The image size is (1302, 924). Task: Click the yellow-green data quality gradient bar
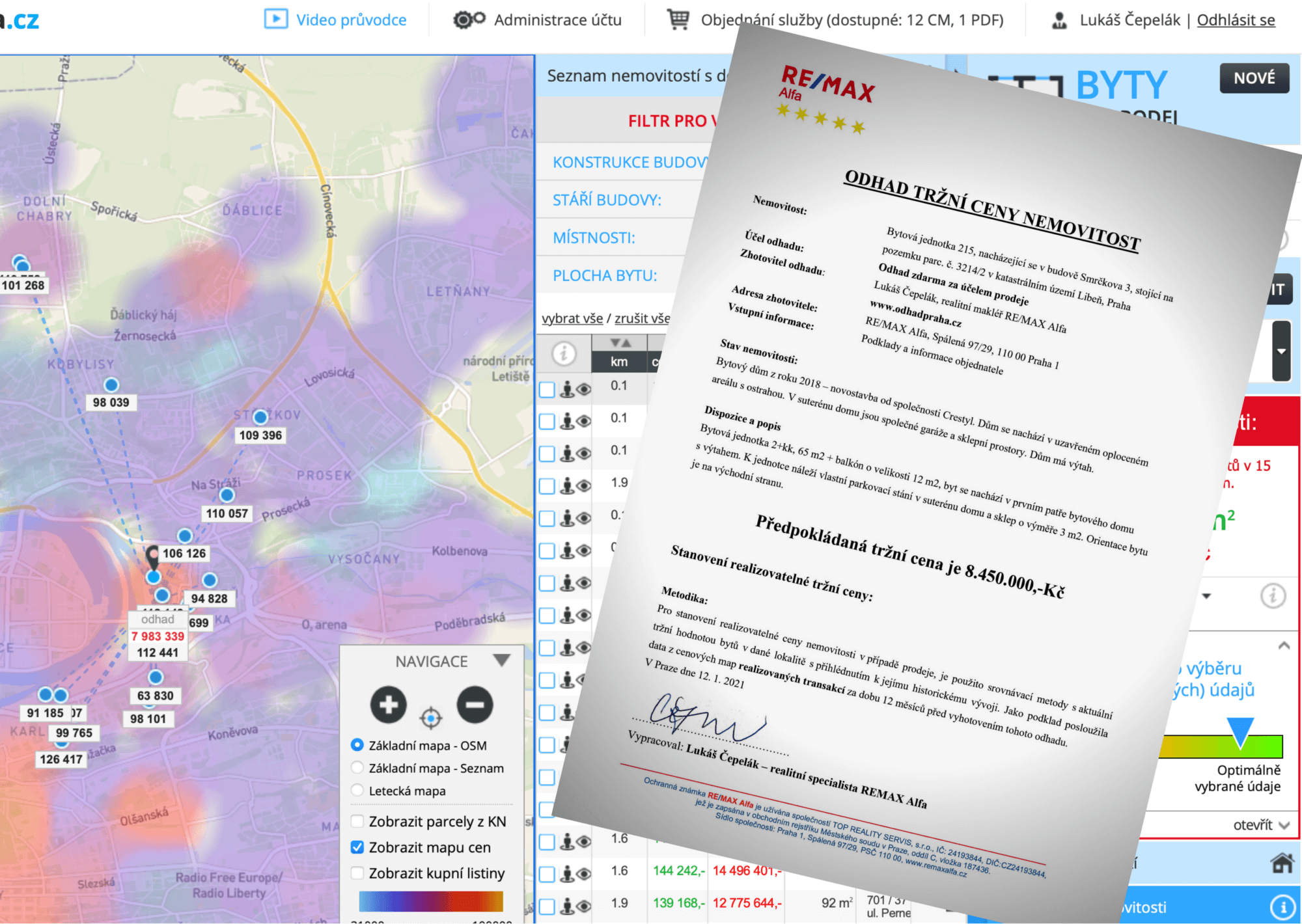(1221, 746)
